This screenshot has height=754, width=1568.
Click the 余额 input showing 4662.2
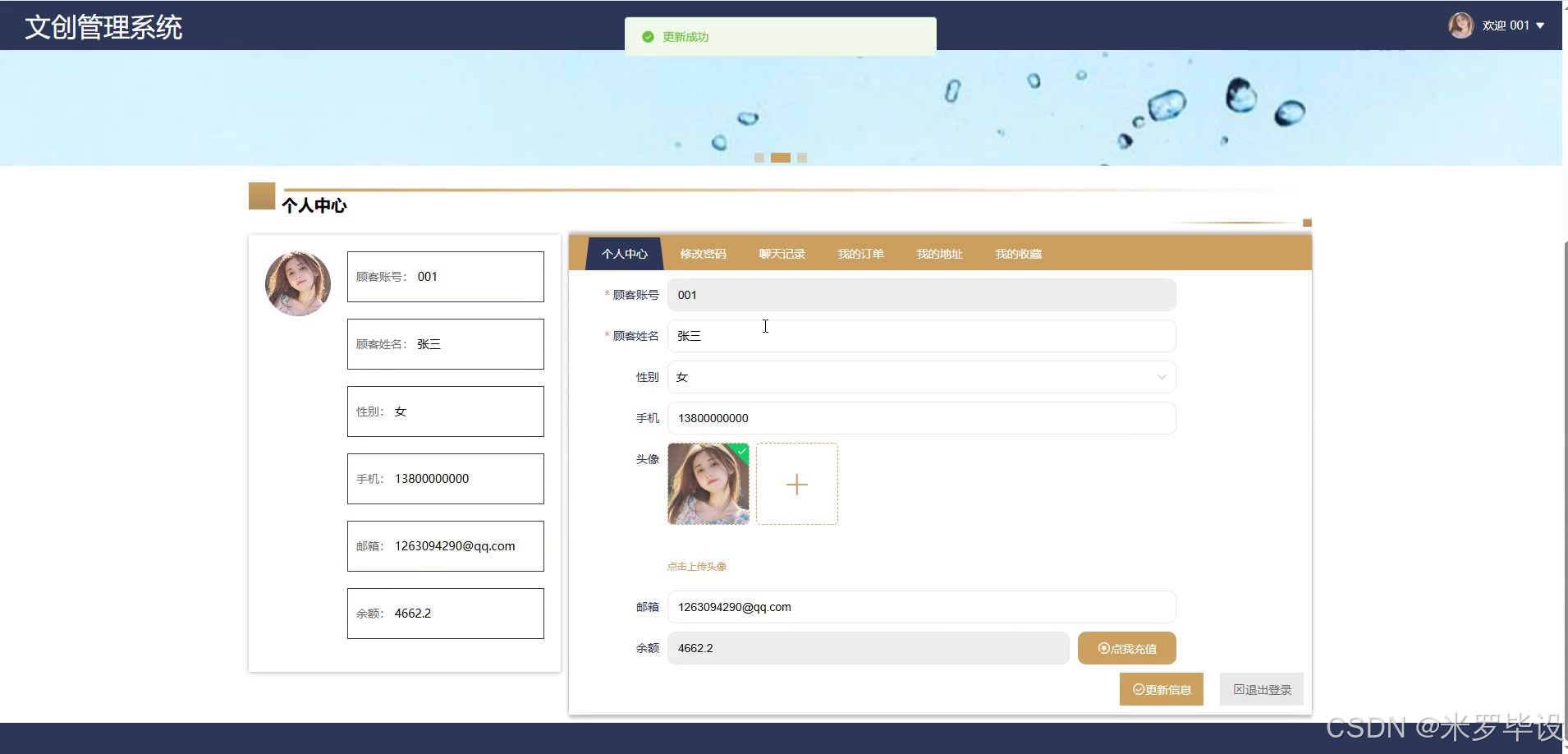pyautogui.click(x=868, y=648)
